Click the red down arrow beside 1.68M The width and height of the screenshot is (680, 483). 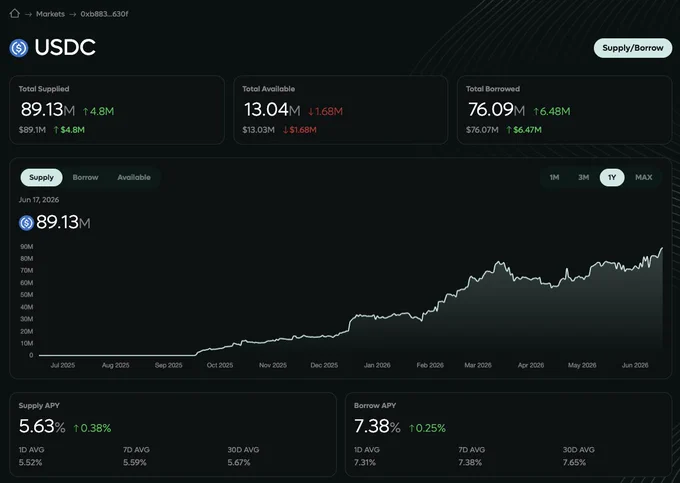pos(311,111)
